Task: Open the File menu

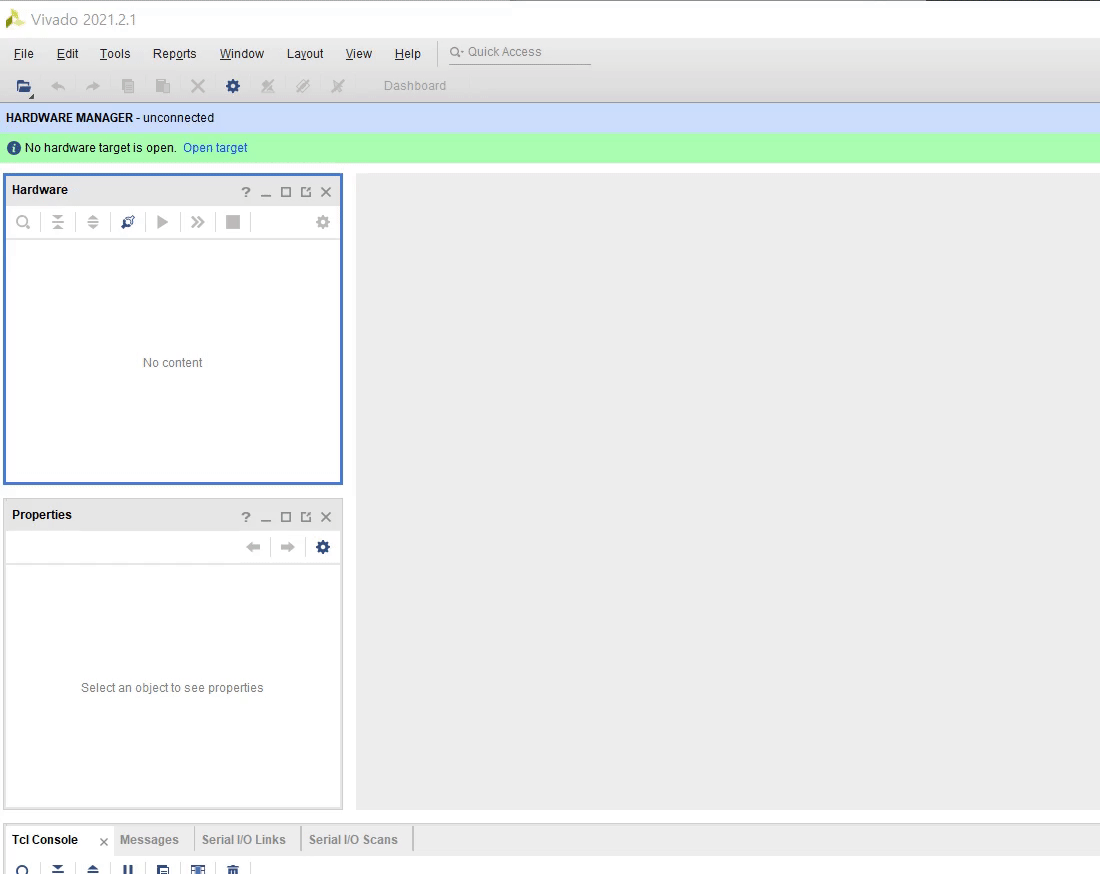Action: (23, 54)
